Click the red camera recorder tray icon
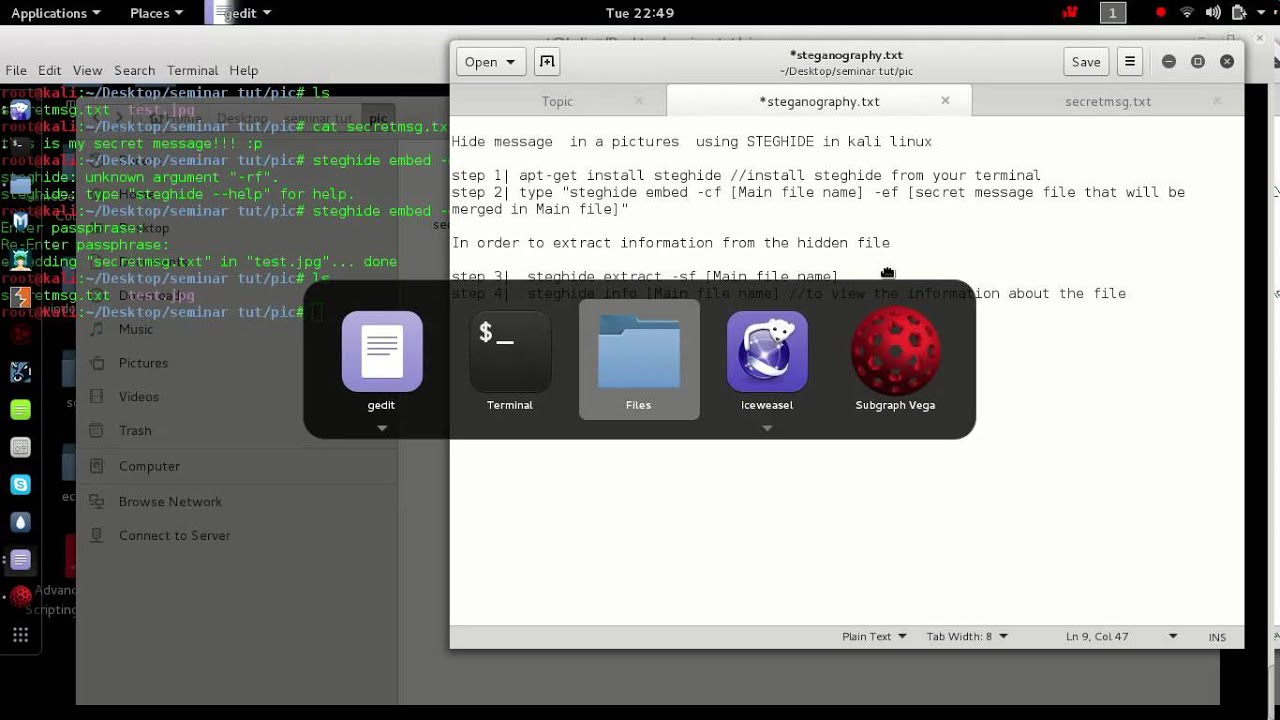Viewport: 1280px width, 720px height. tap(1070, 13)
